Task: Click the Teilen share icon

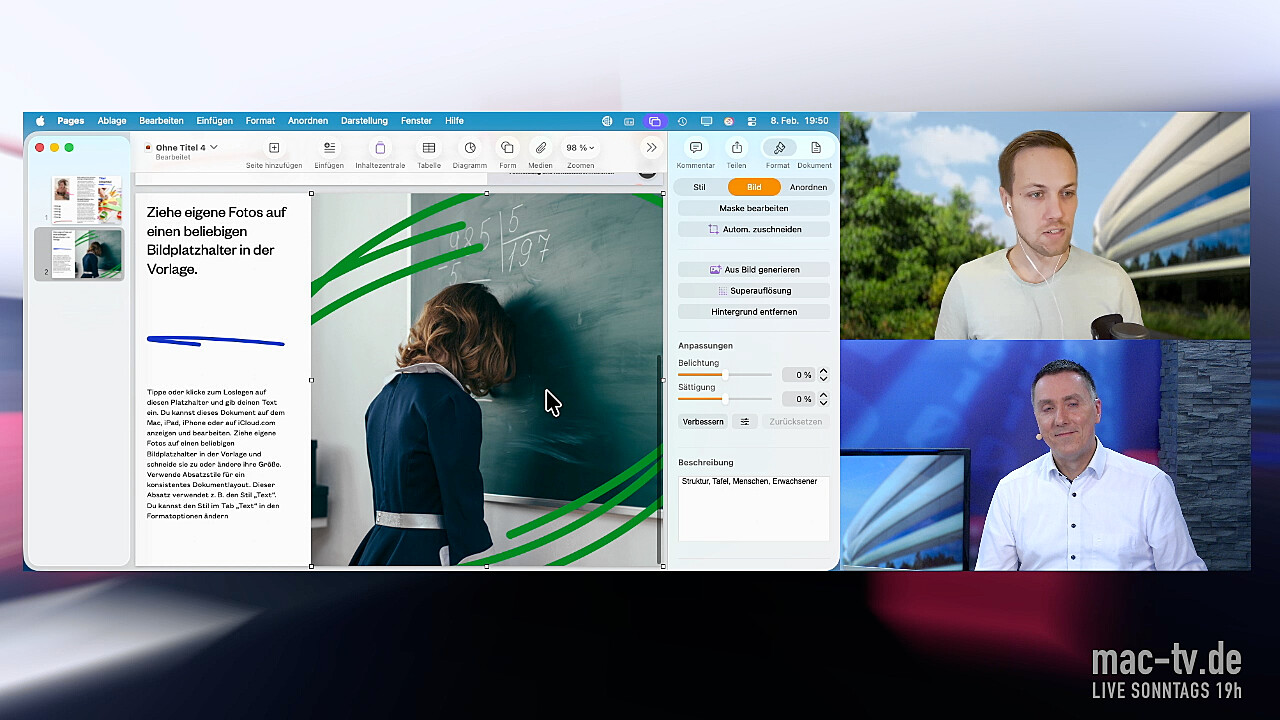Action: point(736,148)
